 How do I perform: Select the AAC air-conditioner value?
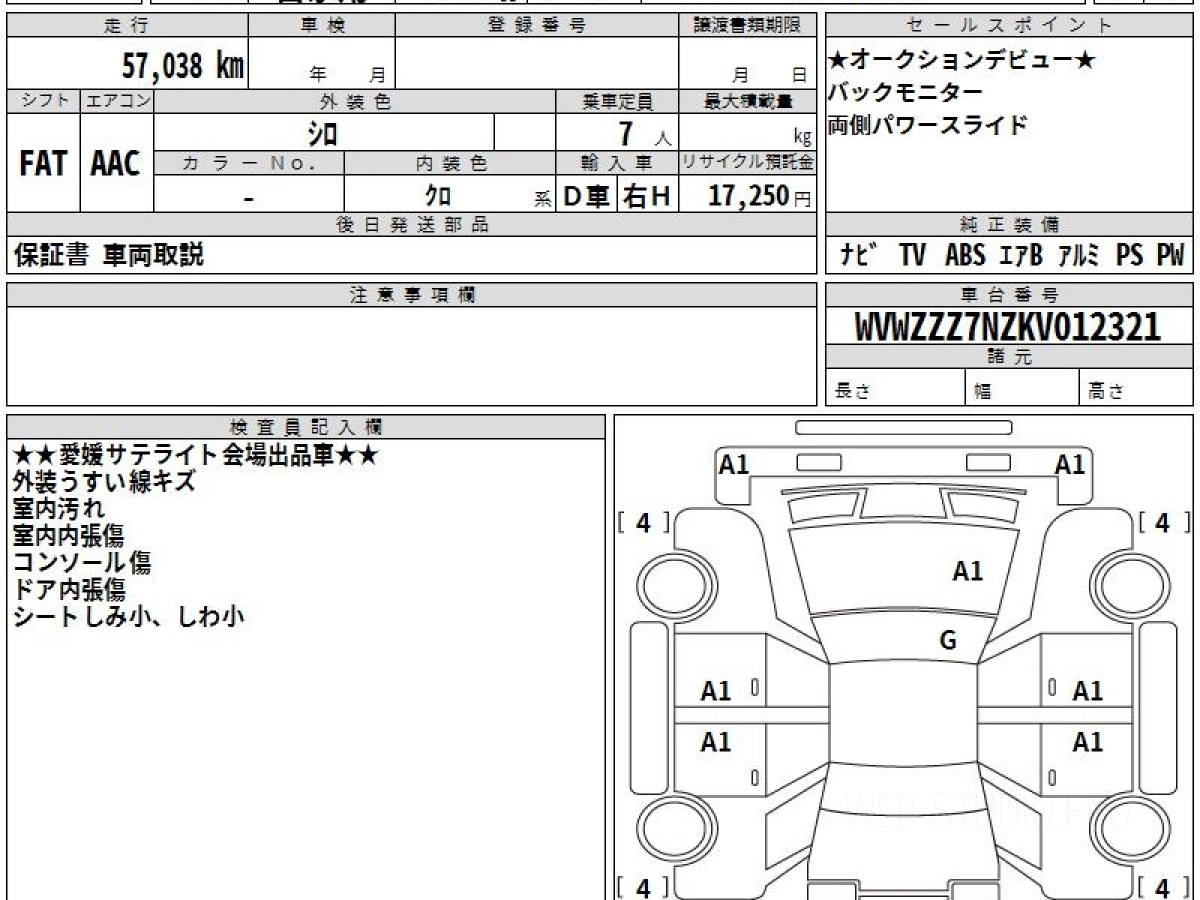pyautogui.click(x=116, y=164)
